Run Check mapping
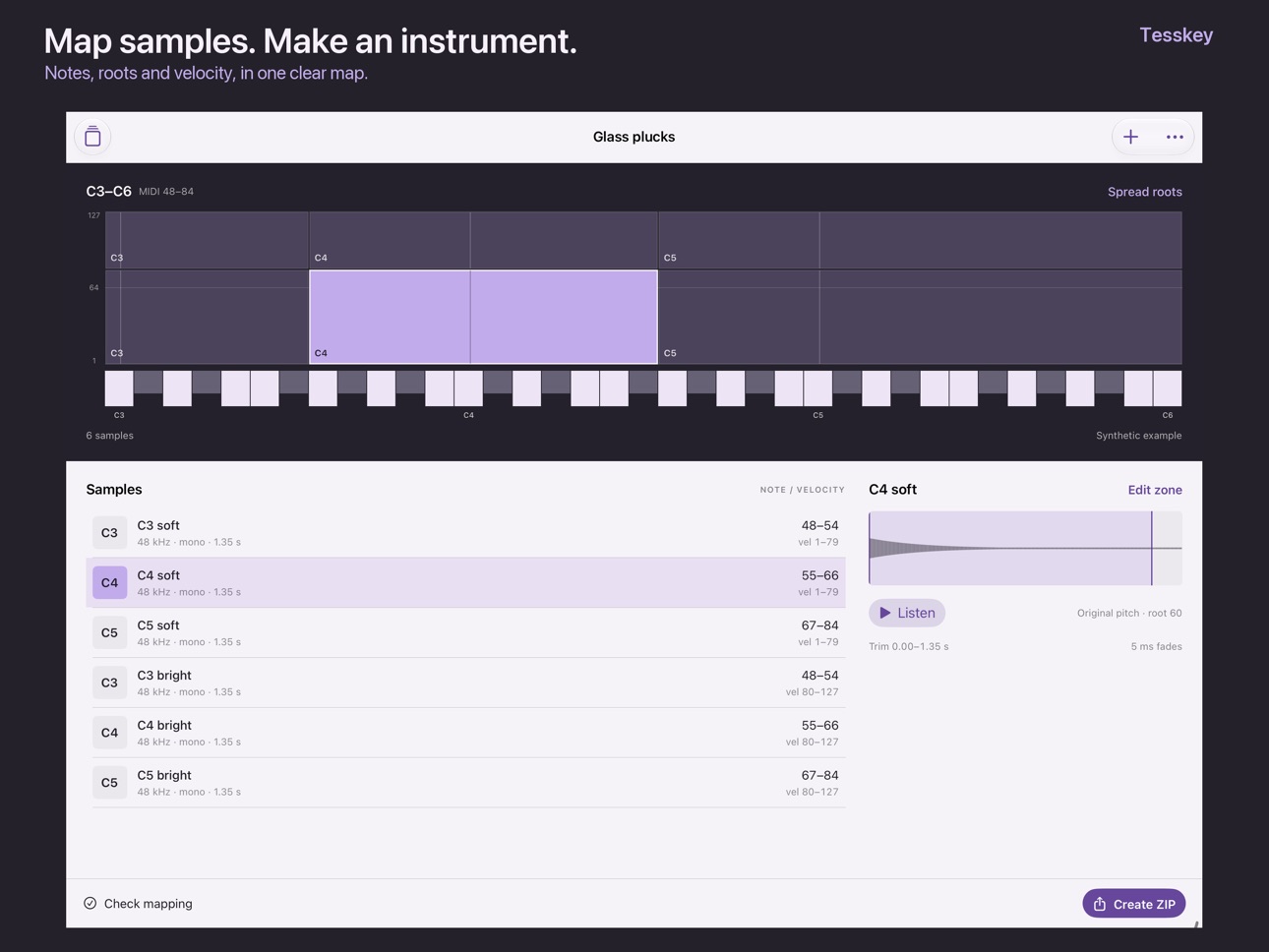1269x952 pixels. click(138, 904)
